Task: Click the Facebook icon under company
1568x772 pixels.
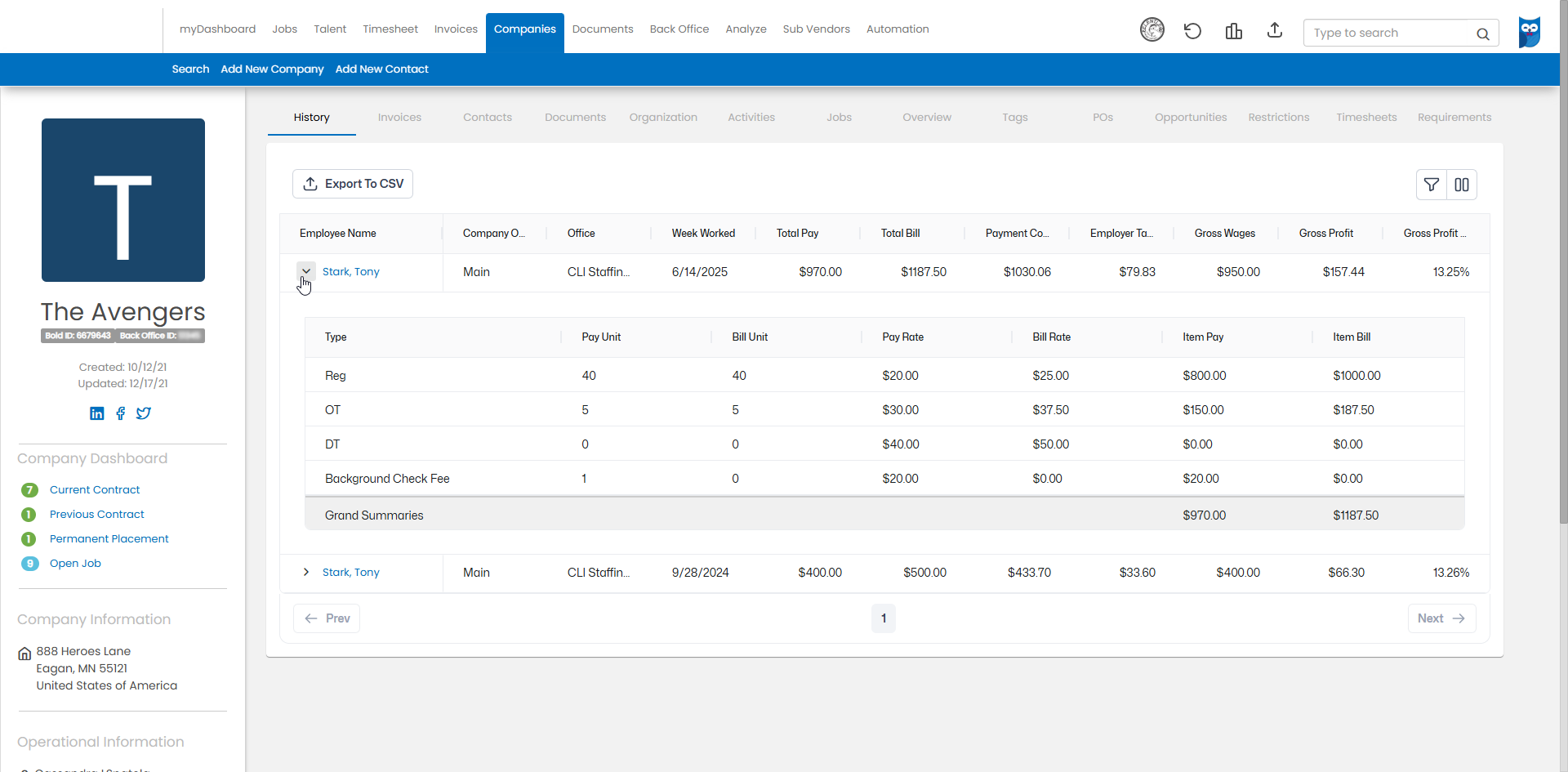Action: [x=120, y=413]
